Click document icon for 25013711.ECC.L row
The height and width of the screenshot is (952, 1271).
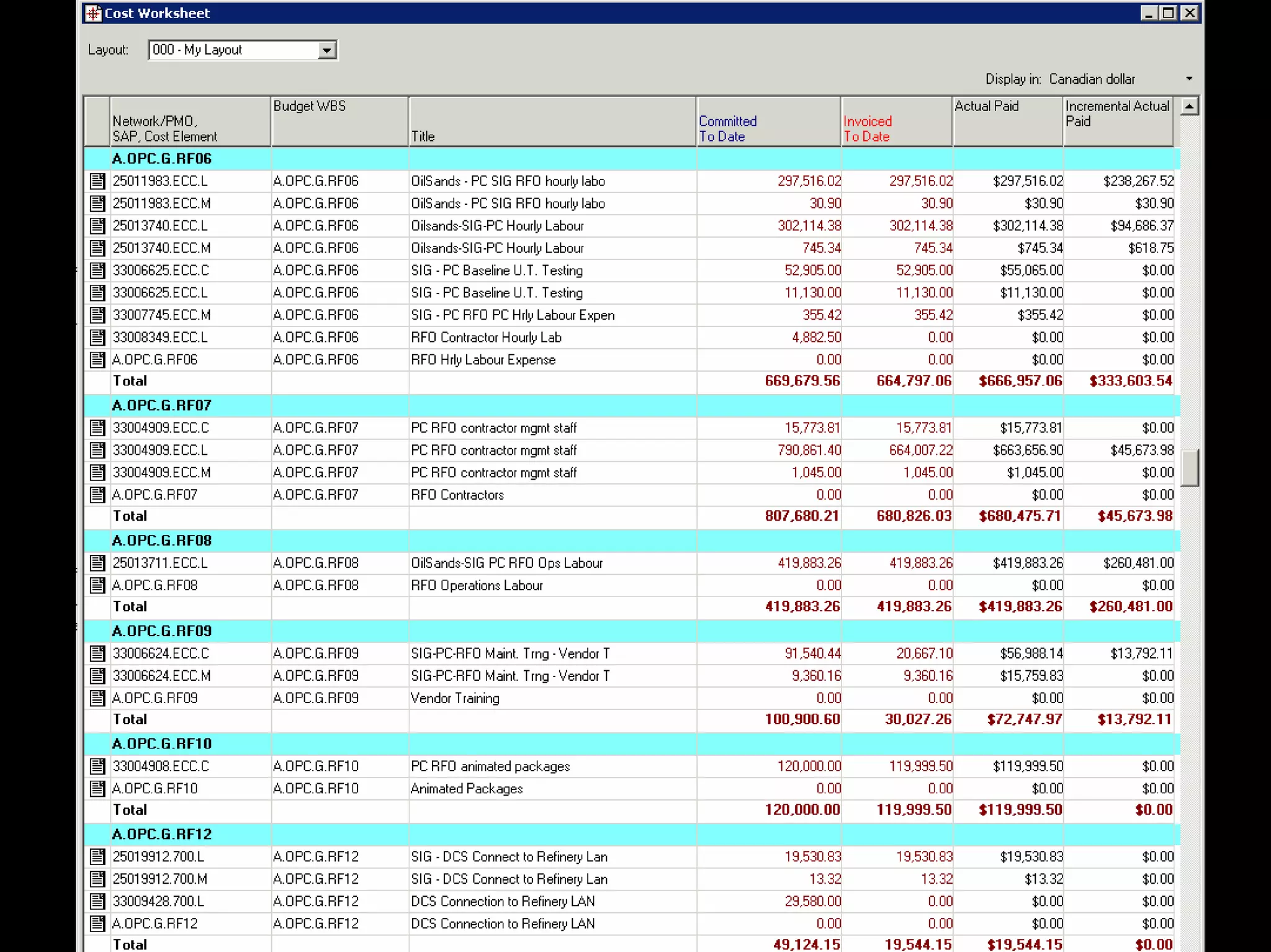(97, 564)
